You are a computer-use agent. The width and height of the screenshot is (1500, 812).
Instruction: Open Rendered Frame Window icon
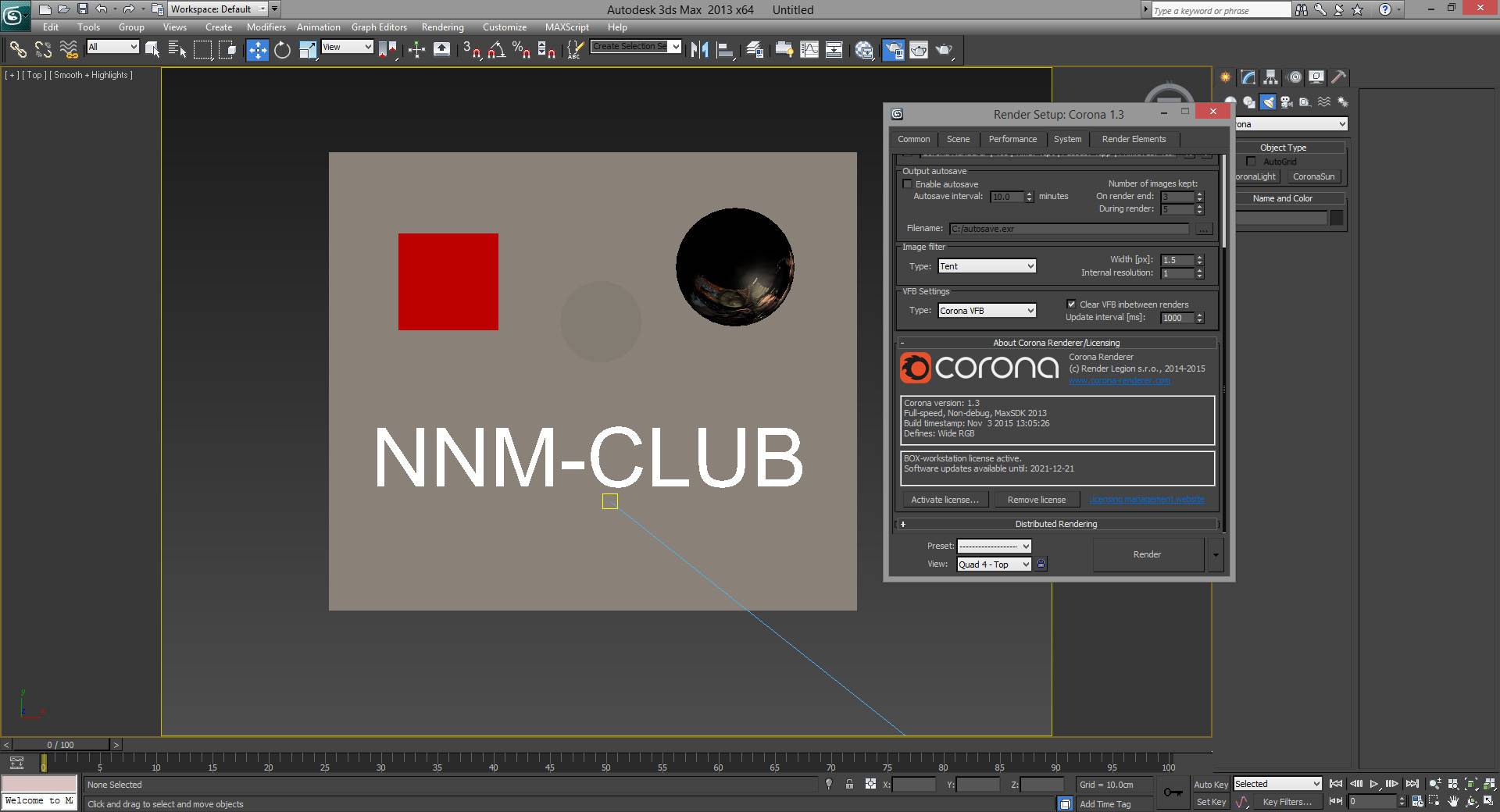point(919,50)
